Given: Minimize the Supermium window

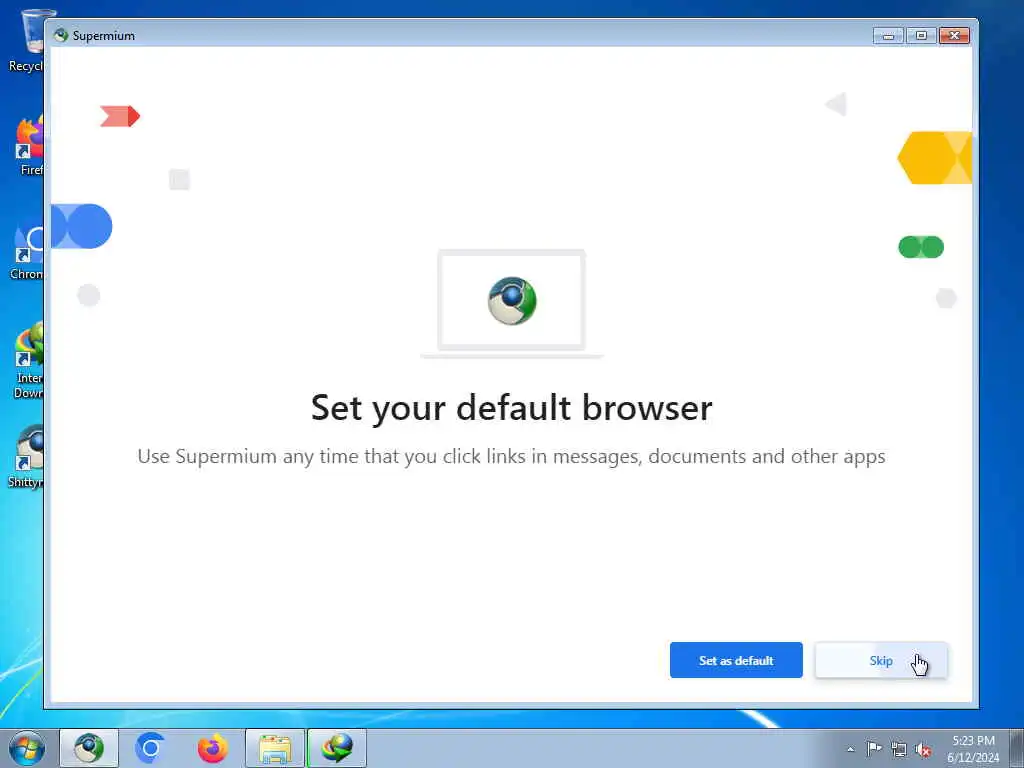Looking at the screenshot, I should 888,35.
